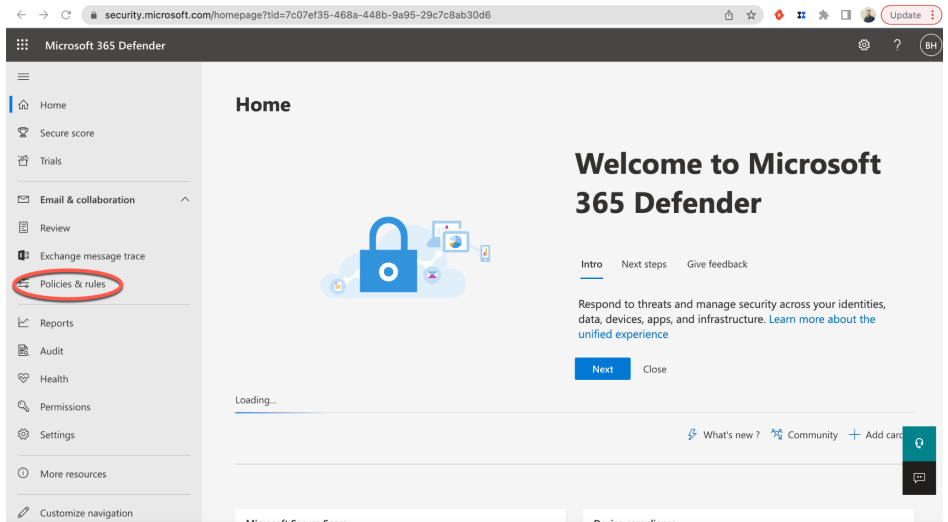Click the Permissions key icon

[24, 406]
